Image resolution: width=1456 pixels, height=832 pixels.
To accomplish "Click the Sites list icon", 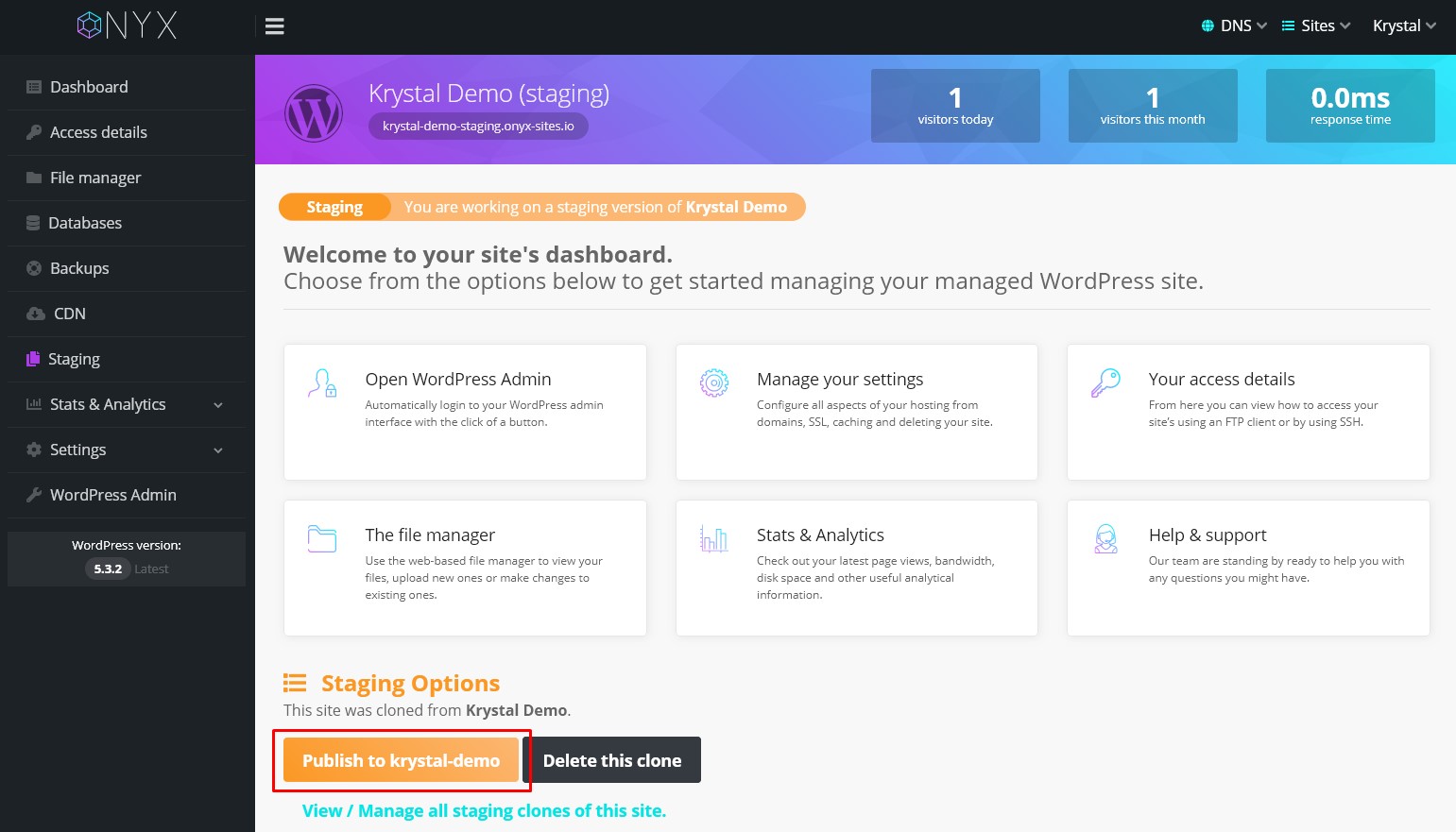I will click(x=1288, y=25).
